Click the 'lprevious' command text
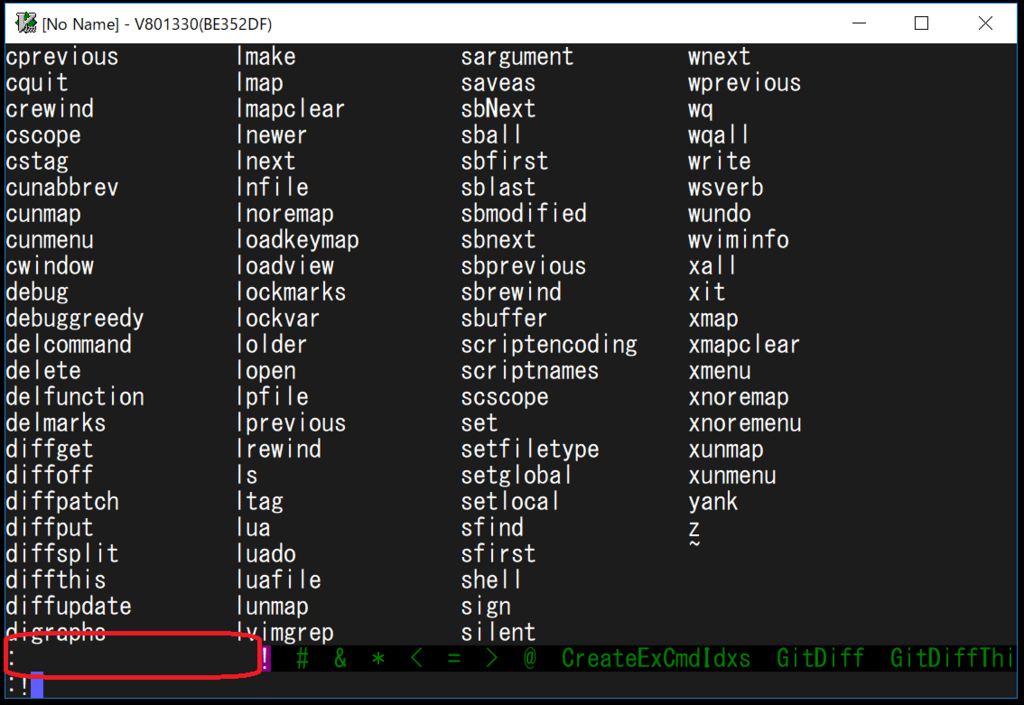This screenshot has height=705, width=1024. point(291,422)
